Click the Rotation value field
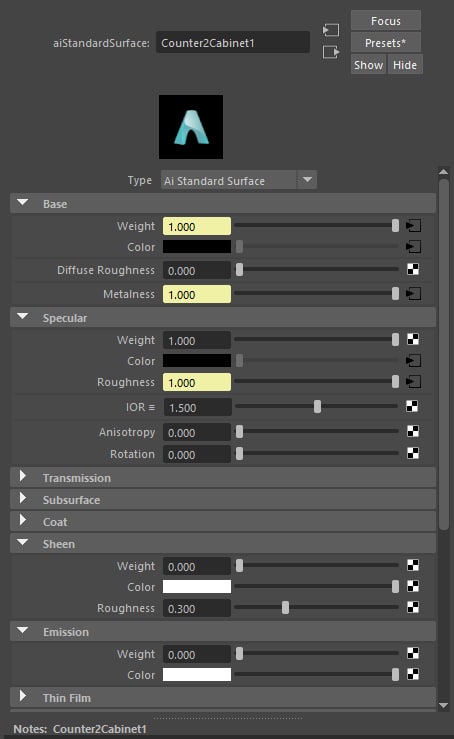454x739 pixels. point(197,454)
